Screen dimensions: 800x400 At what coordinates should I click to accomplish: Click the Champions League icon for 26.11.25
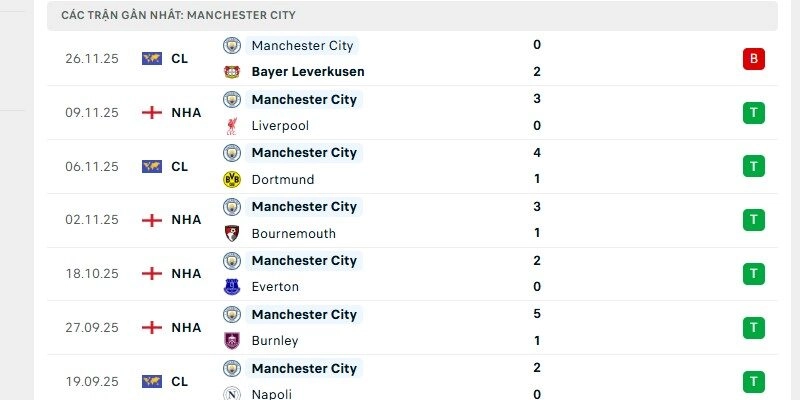tap(152, 59)
